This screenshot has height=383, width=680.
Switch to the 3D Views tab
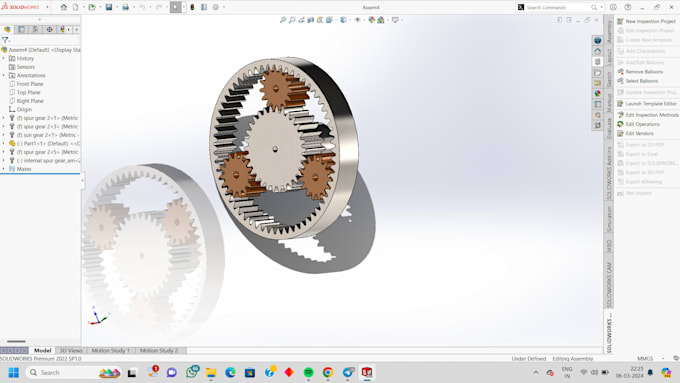pos(71,350)
